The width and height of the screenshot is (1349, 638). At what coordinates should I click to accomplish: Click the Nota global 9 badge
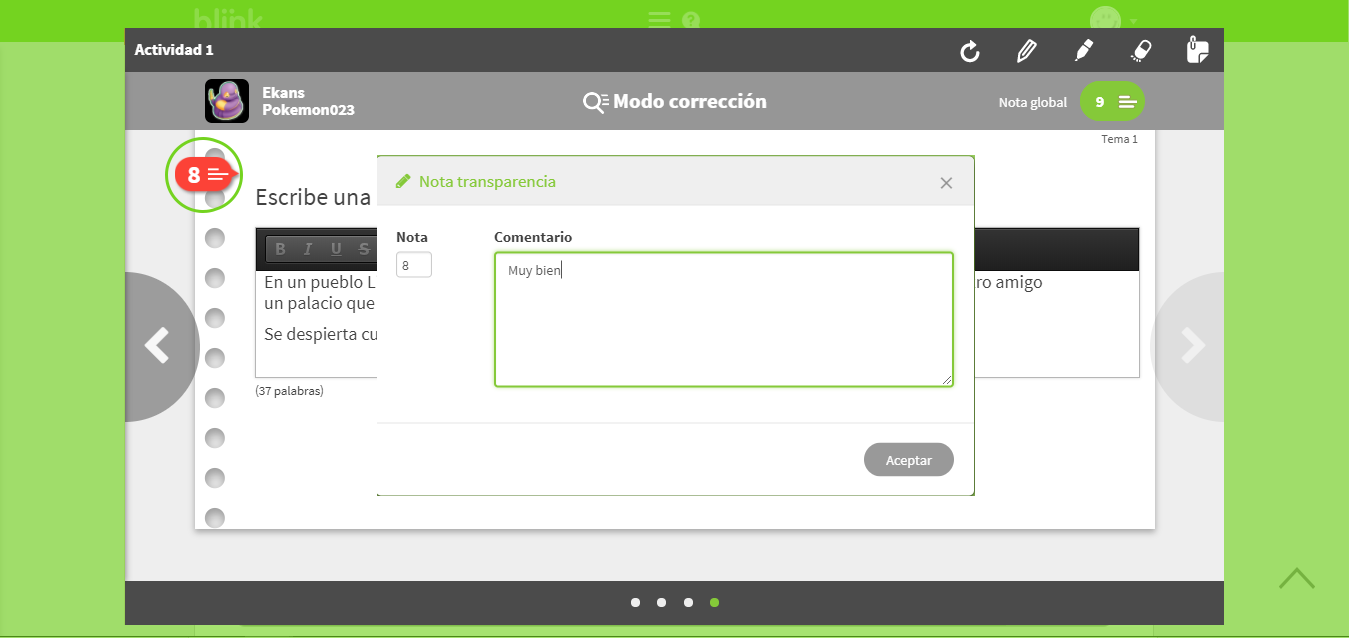click(1112, 102)
